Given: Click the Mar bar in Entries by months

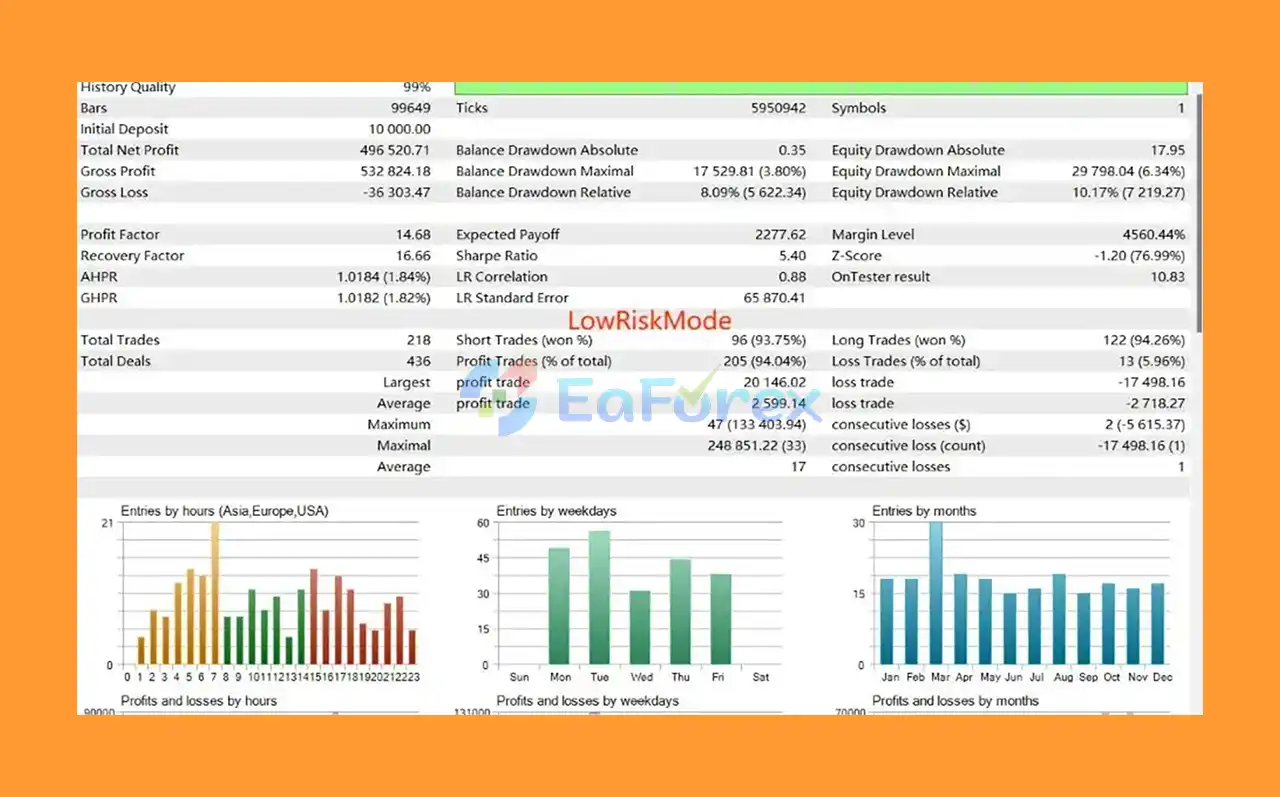Looking at the screenshot, I should pyautogui.click(x=936, y=594).
